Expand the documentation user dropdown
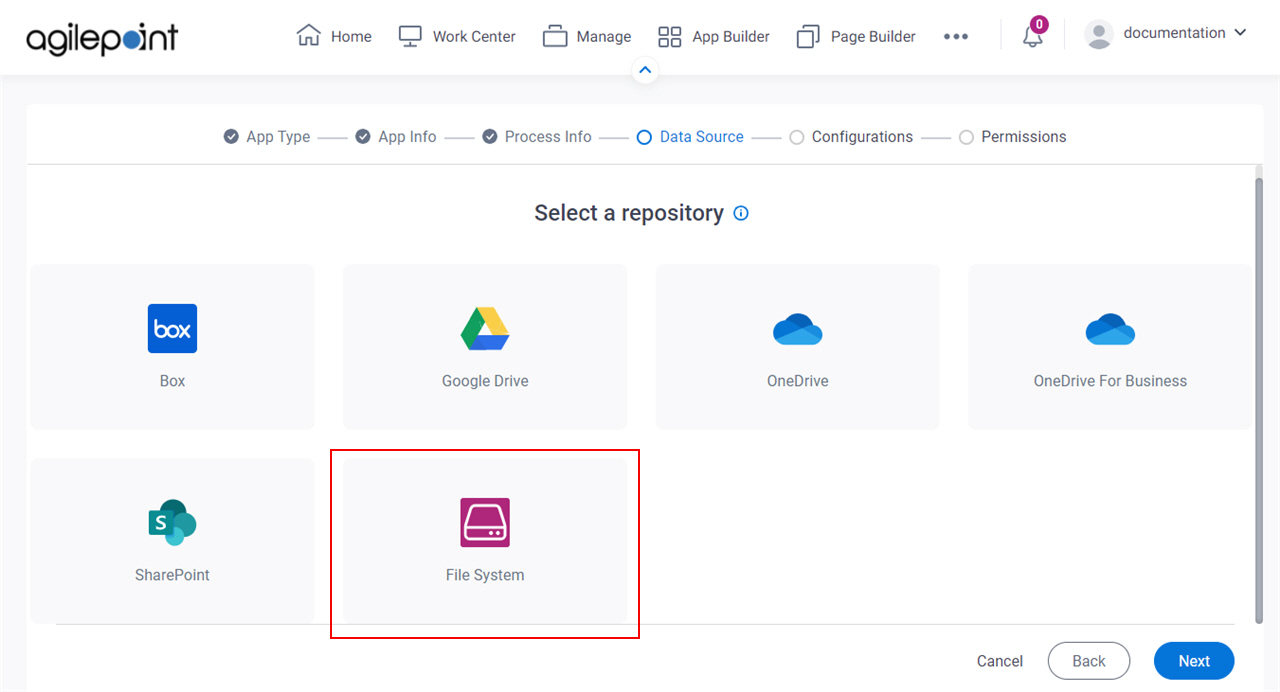1280x692 pixels. coord(1240,32)
